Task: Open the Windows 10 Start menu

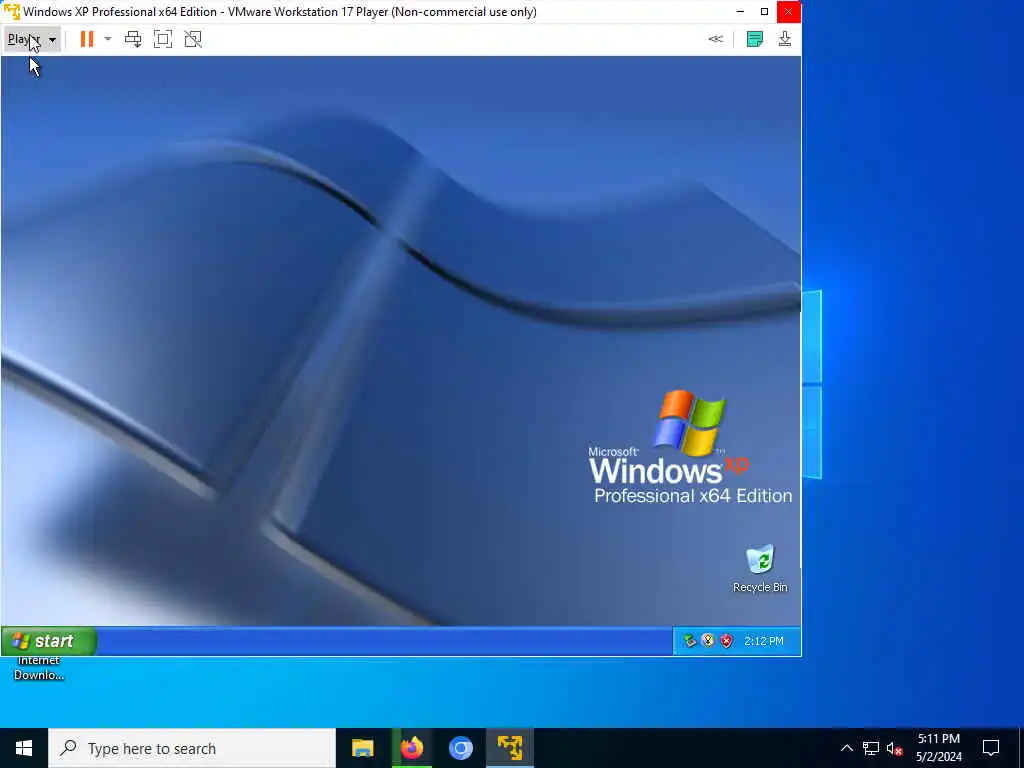Action: point(24,748)
